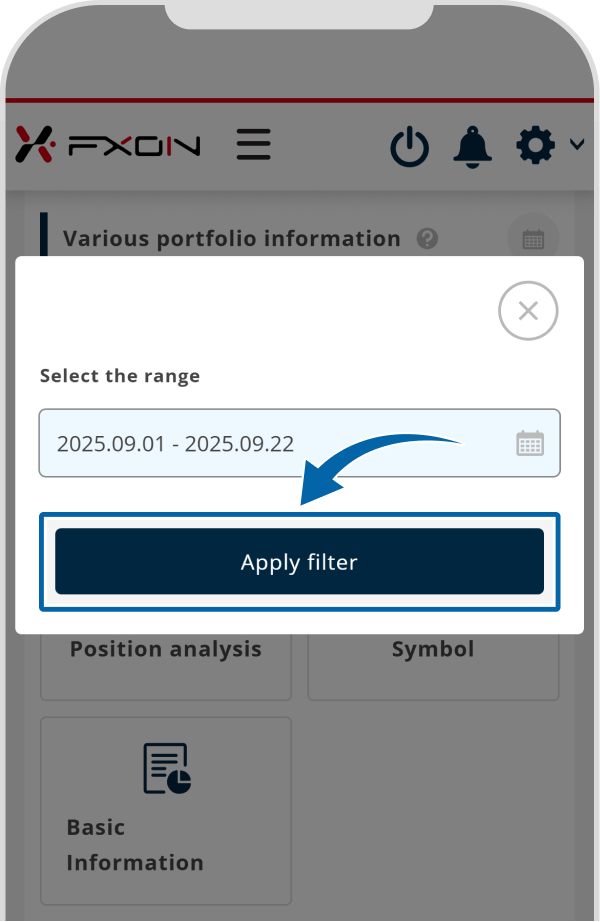Close the range selection dialog
The width and height of the screenshot is (600, 922).
click(528, 311)
